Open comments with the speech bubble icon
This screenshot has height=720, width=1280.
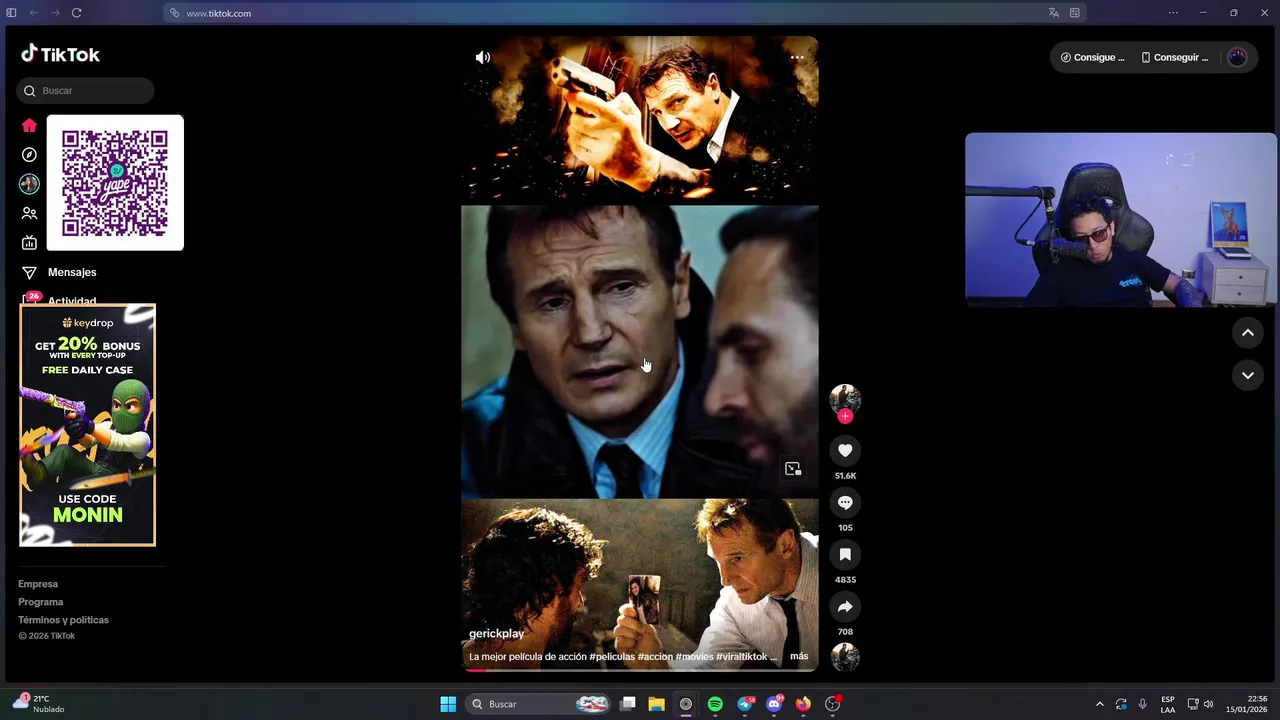[x=845, y=503]
